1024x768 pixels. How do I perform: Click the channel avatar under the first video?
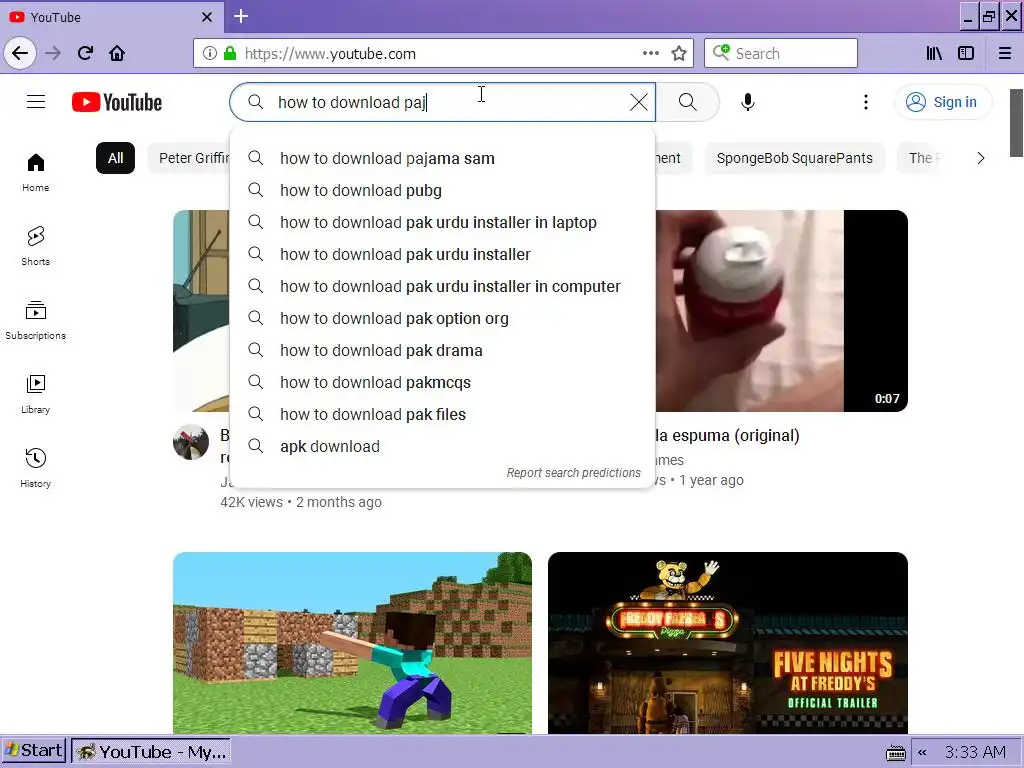(x=191, y=442)
